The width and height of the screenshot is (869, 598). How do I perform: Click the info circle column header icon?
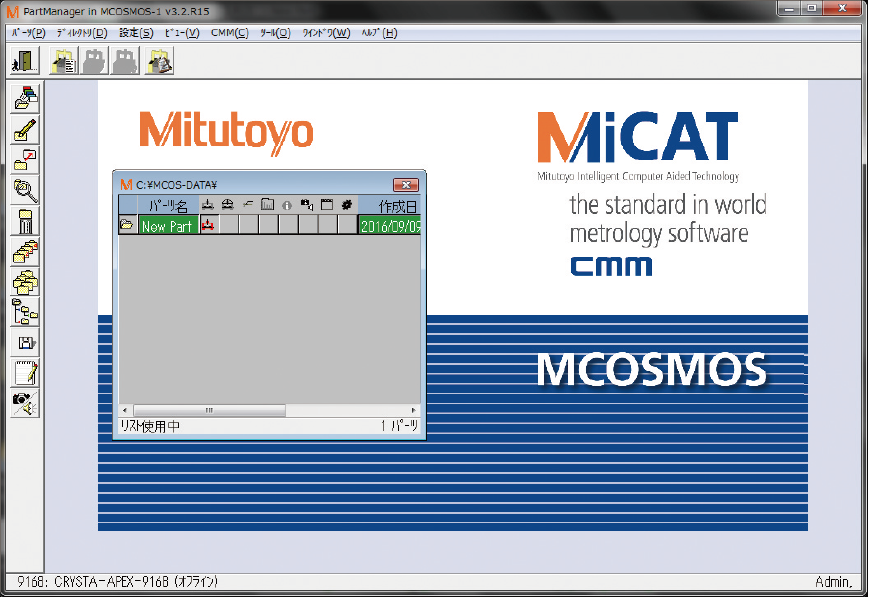(x=287, y=206)
